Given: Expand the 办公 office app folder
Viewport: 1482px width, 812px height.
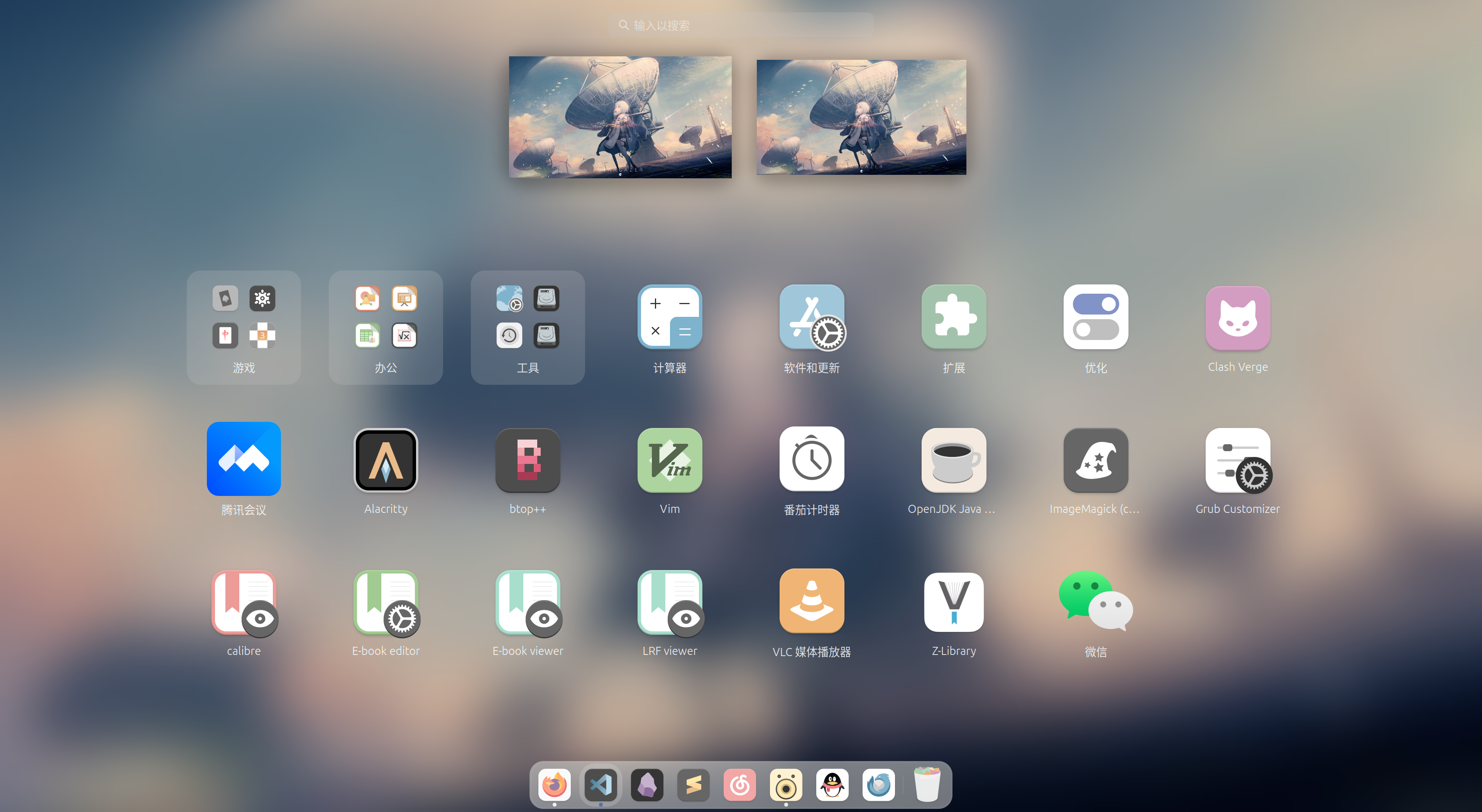Looking at the screenshot, I should (386, 327).
